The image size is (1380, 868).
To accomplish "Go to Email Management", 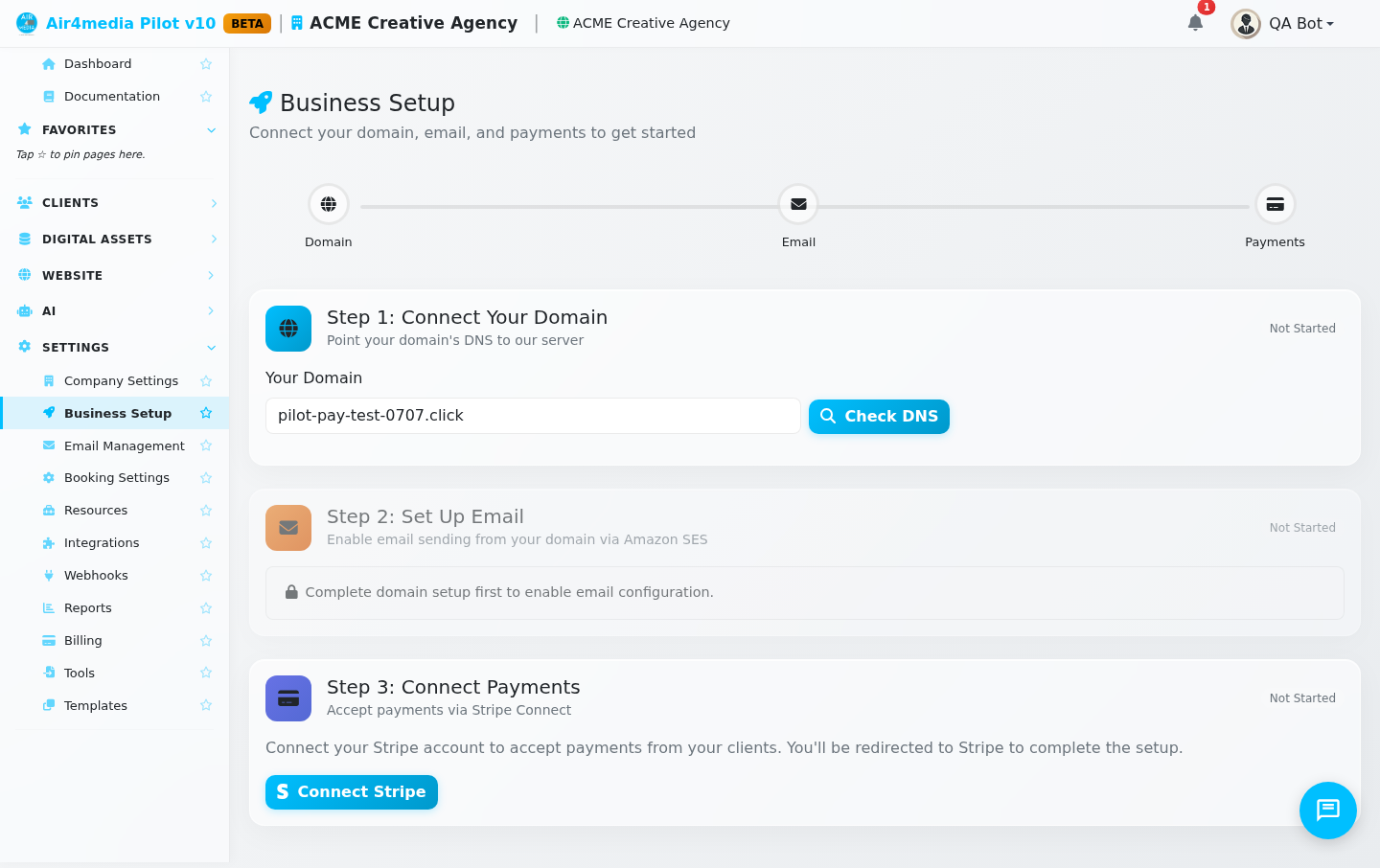I will point(125,446).
